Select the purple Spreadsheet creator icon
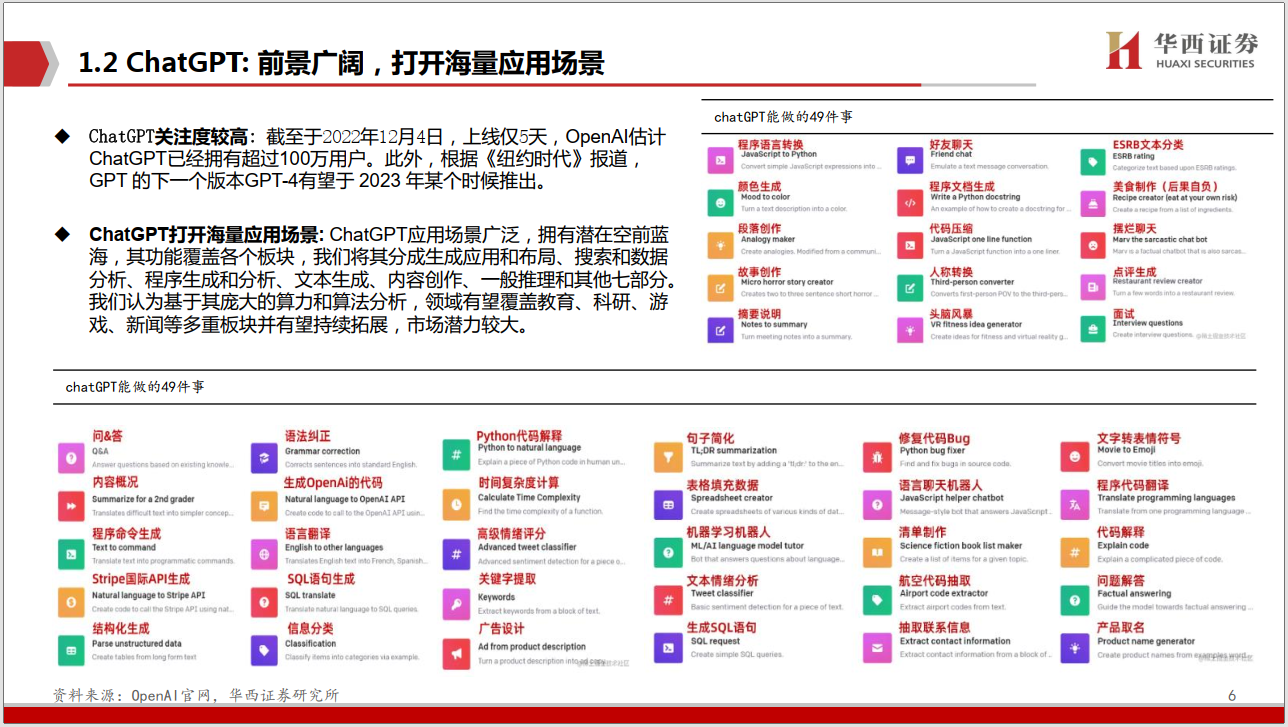 668,506
